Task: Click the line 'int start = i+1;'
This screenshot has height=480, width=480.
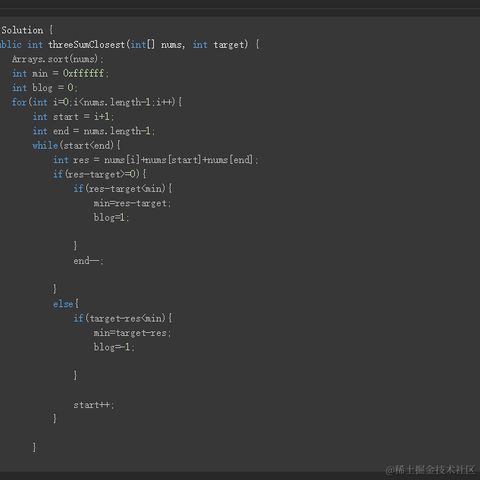Action: [x=73, y=117]
